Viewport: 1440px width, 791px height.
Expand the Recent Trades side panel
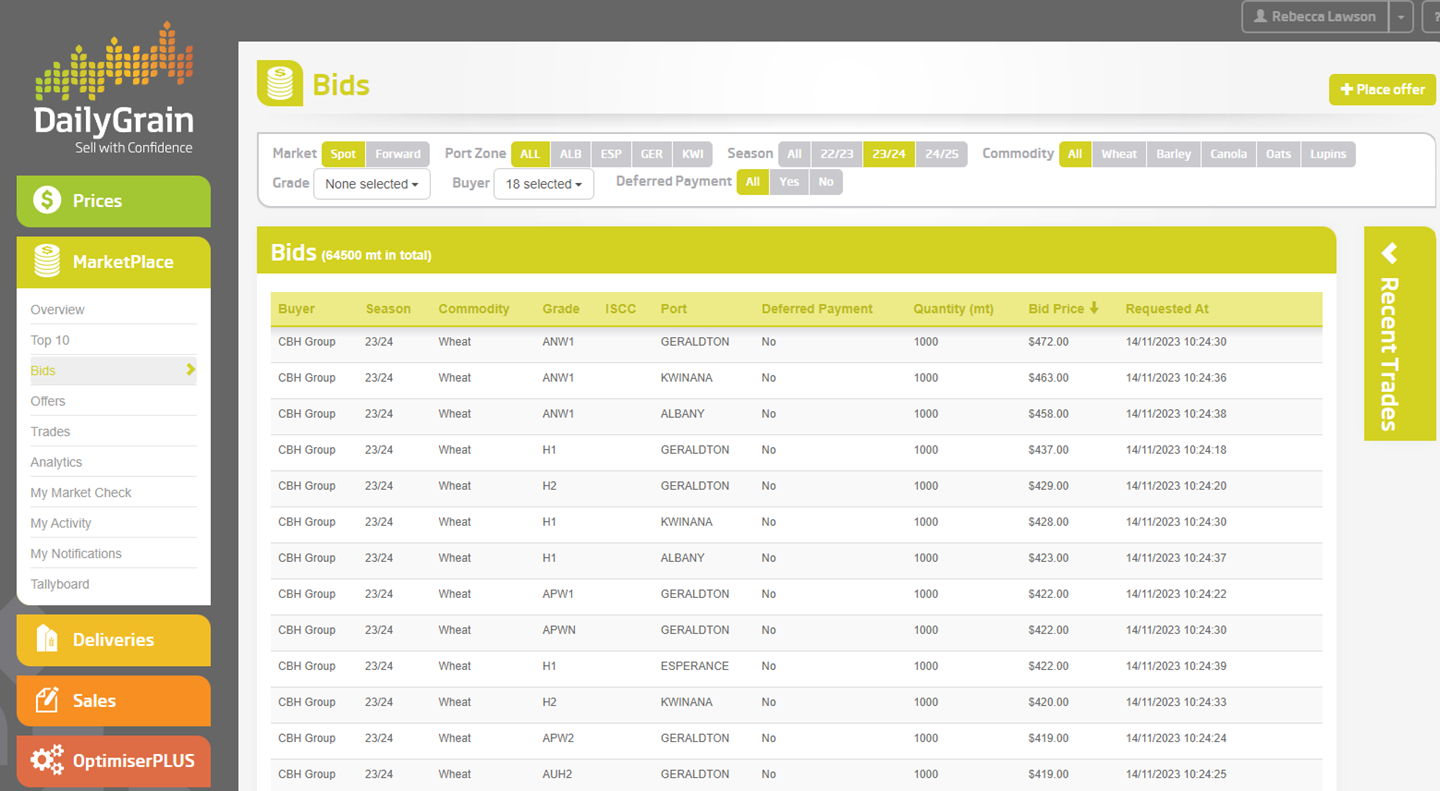tap(1399, 333)
